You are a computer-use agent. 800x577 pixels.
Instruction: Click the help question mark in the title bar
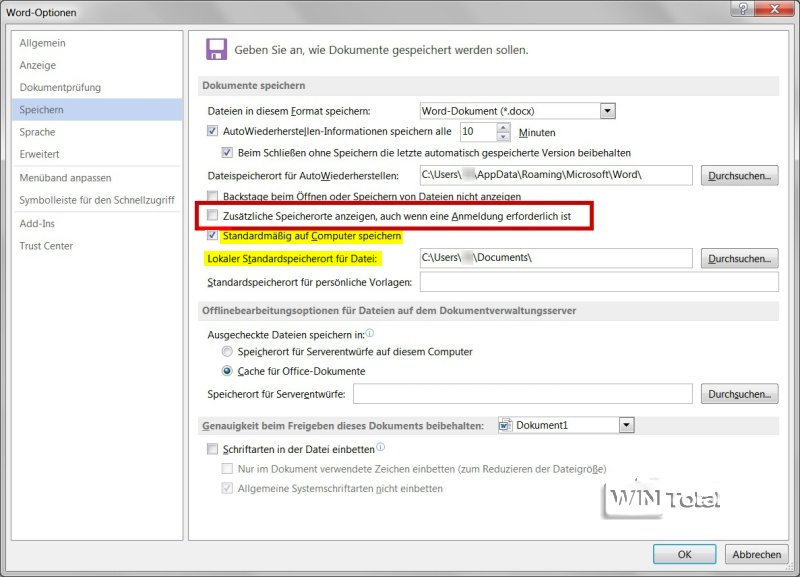click(x=743, y=9)
